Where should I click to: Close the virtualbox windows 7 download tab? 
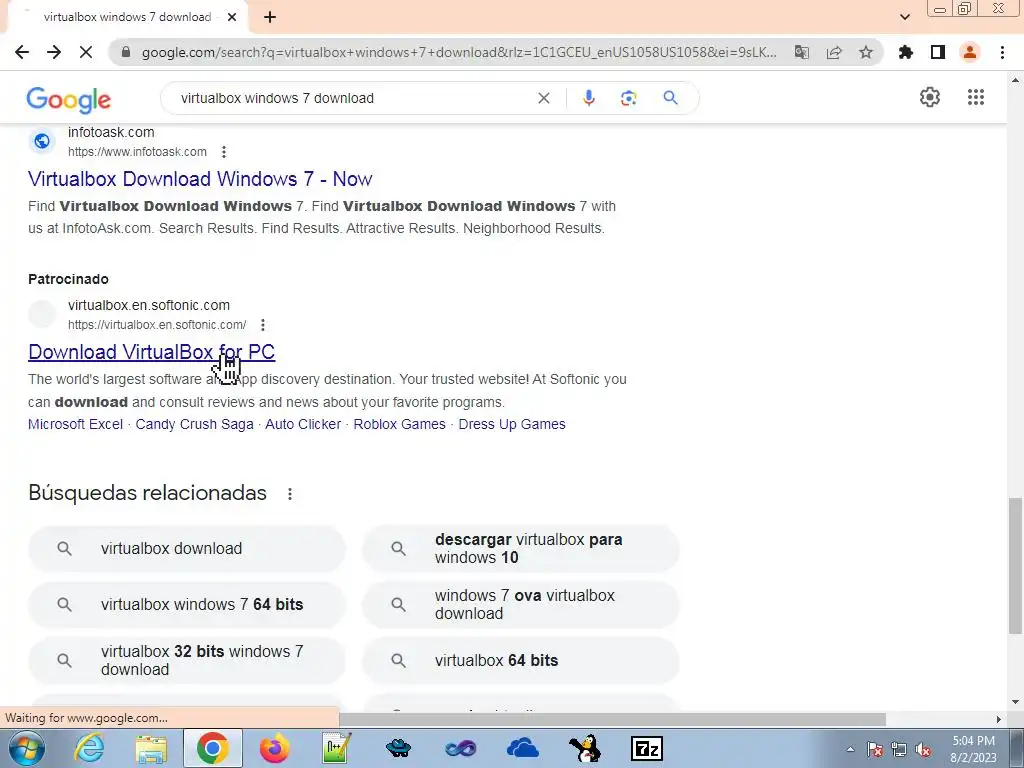(x=232, y=17)
